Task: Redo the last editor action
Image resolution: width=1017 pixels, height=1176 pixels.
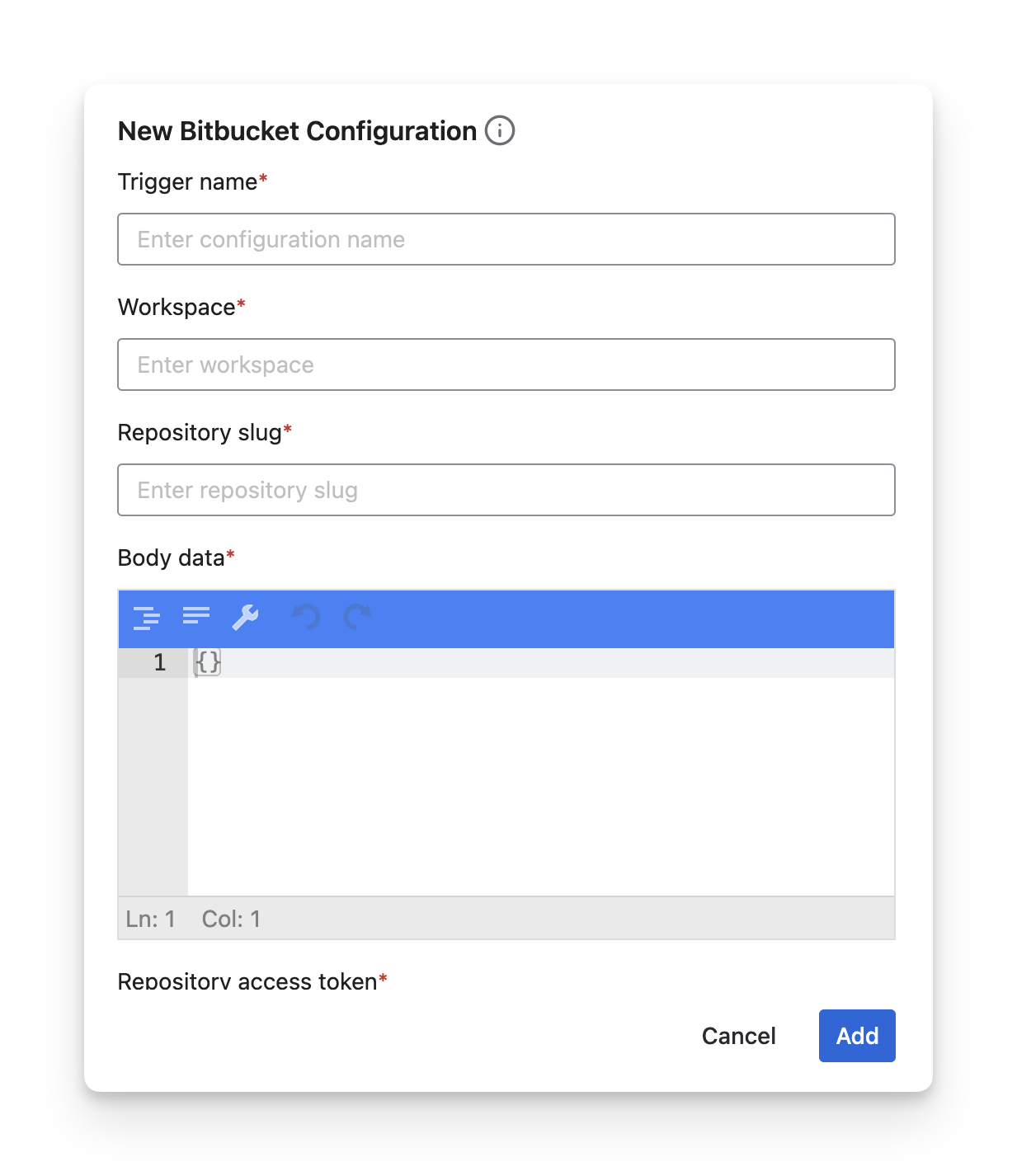Action: point(357,617)
